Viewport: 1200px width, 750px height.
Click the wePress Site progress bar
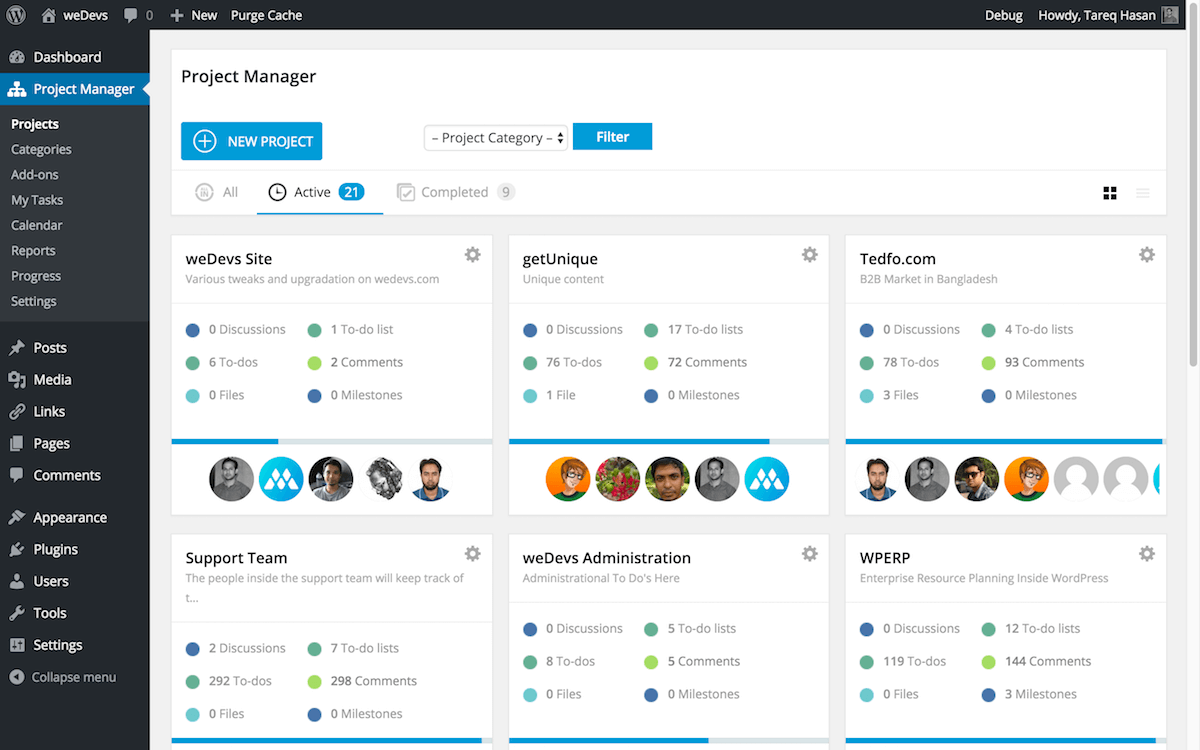point(331,440)
